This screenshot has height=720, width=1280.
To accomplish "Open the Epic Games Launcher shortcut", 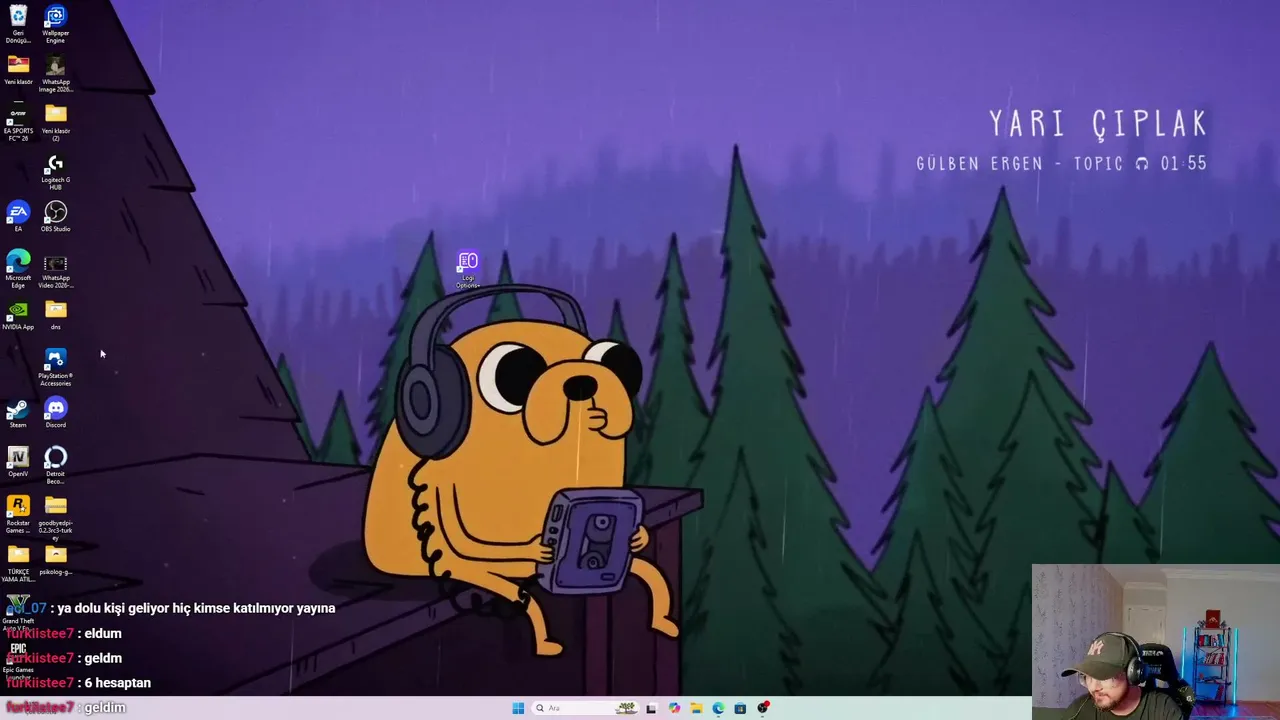I will [x=18, y=660].
